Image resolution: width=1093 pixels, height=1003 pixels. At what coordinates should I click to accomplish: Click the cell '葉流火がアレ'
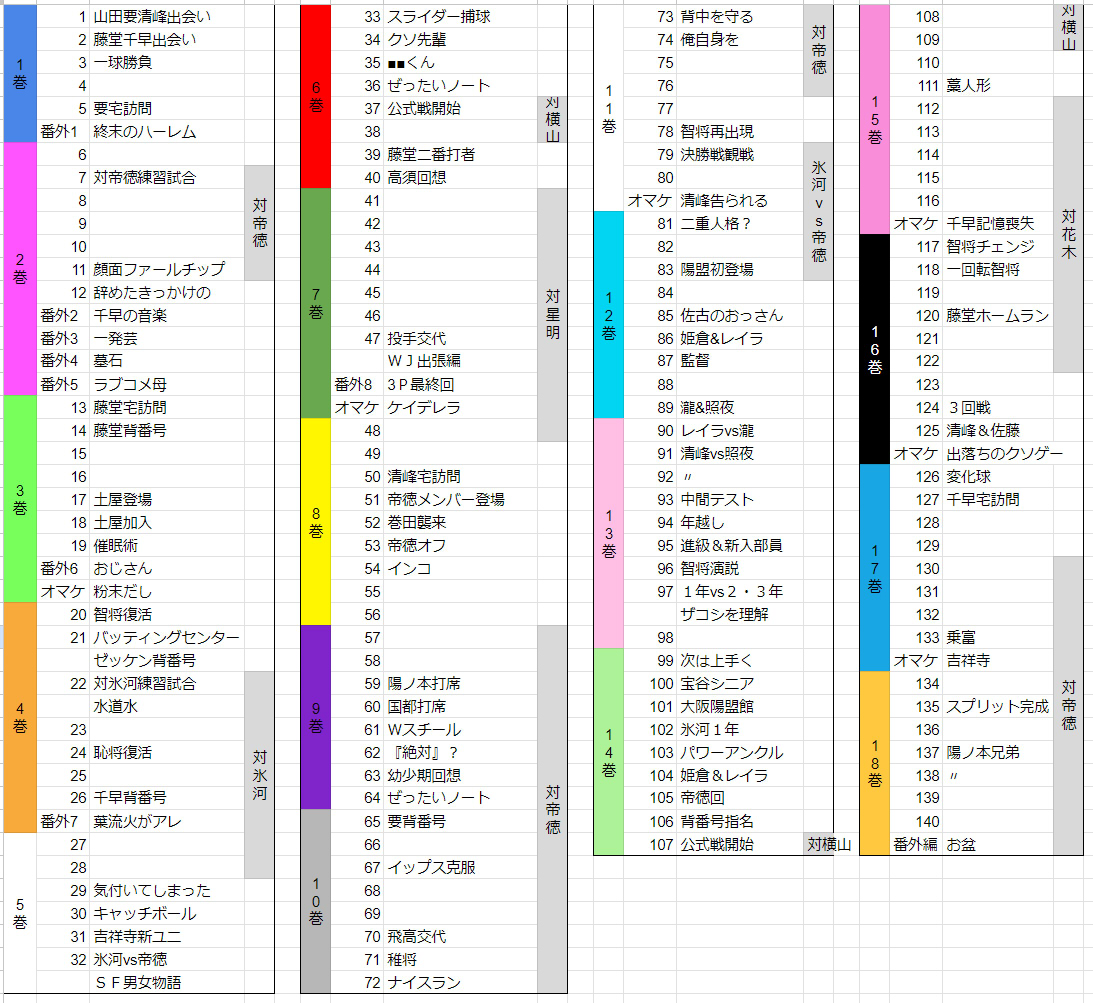167,822
